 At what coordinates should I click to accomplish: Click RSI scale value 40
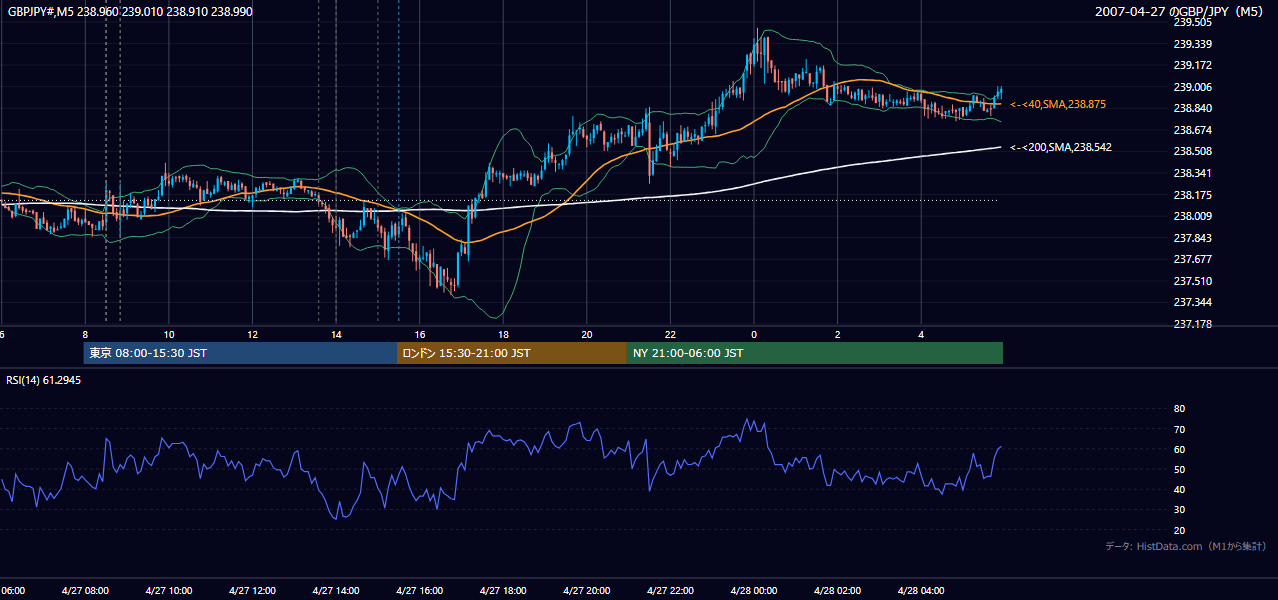pos(1179,489)
